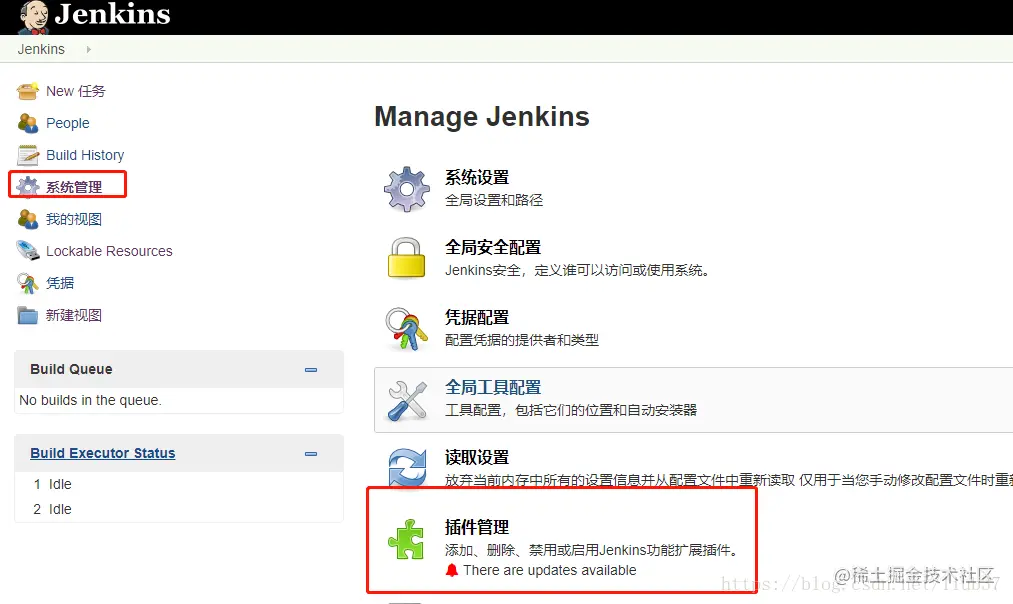The height and width of the screenshot is (604, 1013).
Task: Click the 凭据配置 keys icon
Action: 406,329
